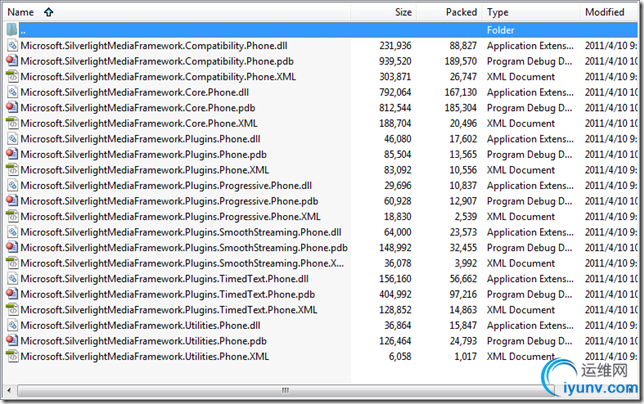644x404 pixels.
Task: Click the size value 231,936
Action: tap(395, 46)
